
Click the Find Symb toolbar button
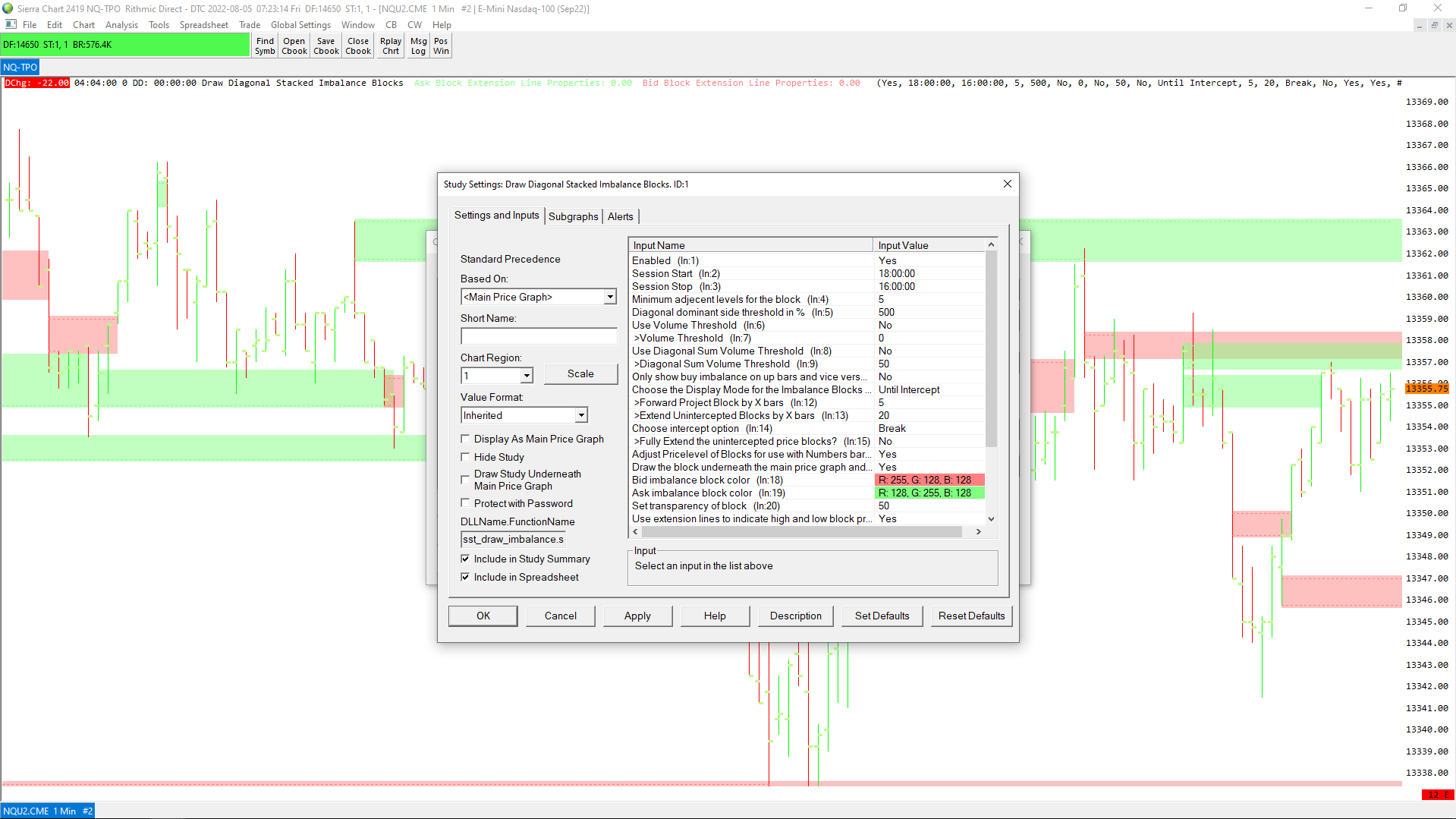pyautogui.click(x=265, y=46)
